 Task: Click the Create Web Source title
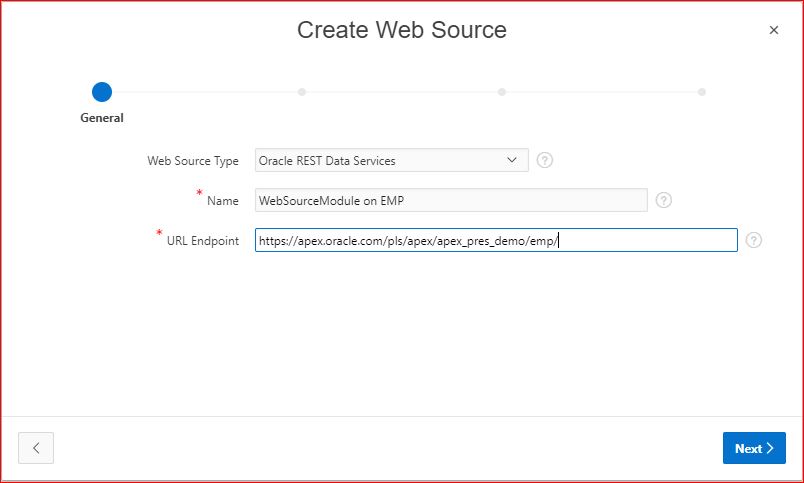[402, 30]
